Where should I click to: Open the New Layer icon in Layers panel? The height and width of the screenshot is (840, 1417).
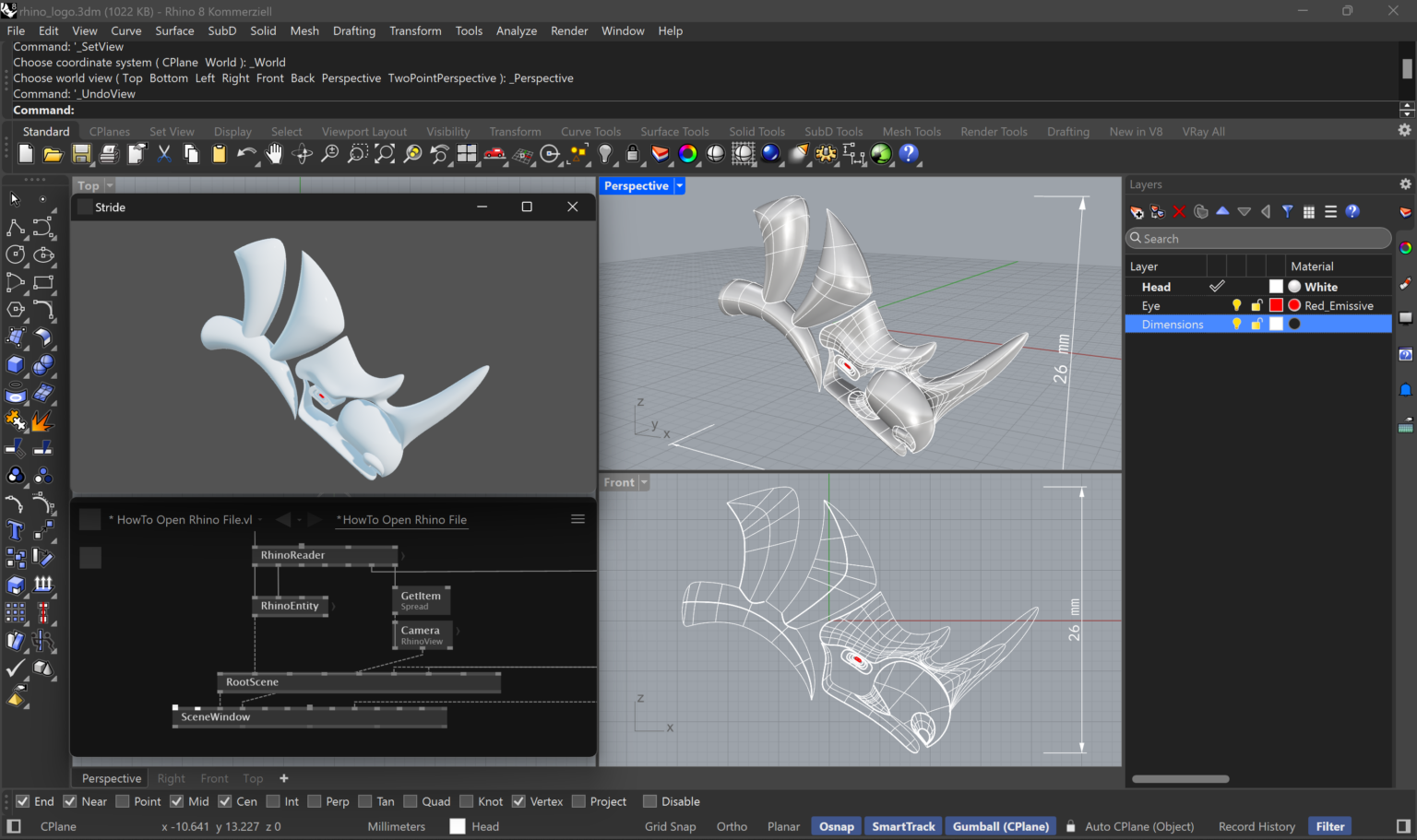point(1136,212)
